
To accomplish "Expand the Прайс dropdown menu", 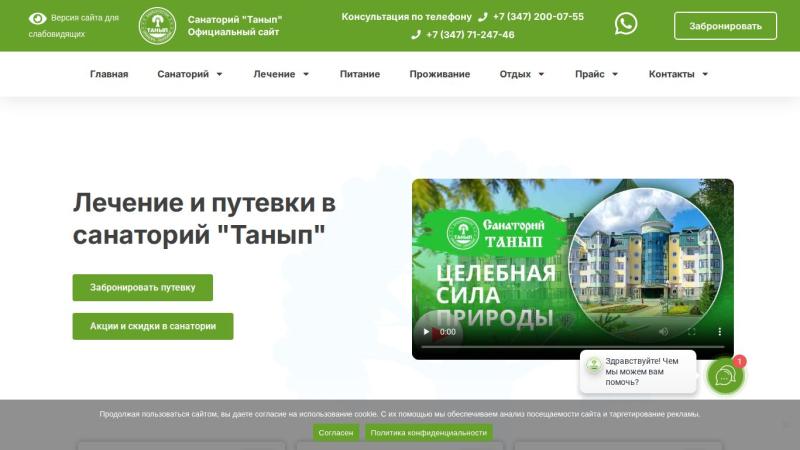I will (x=596, y=74).
